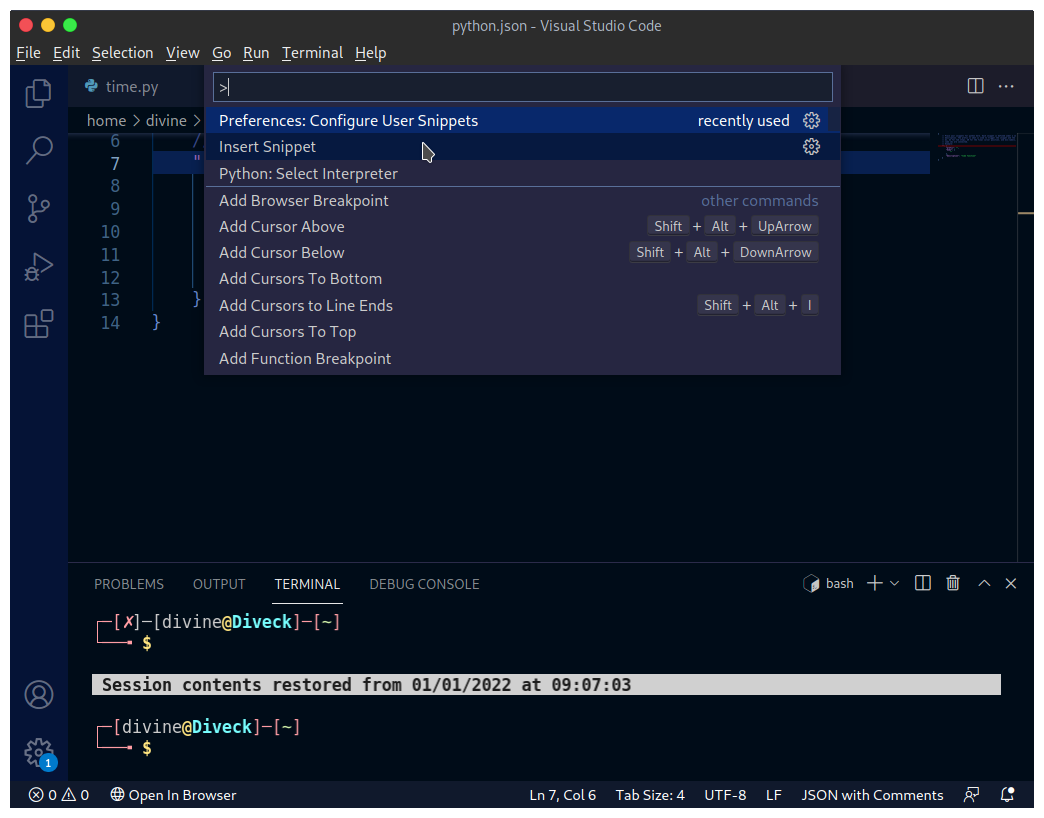This screenshot has width=1044, height=818.
Task: Click the editor minimap preview
Action: pos(977,146)
